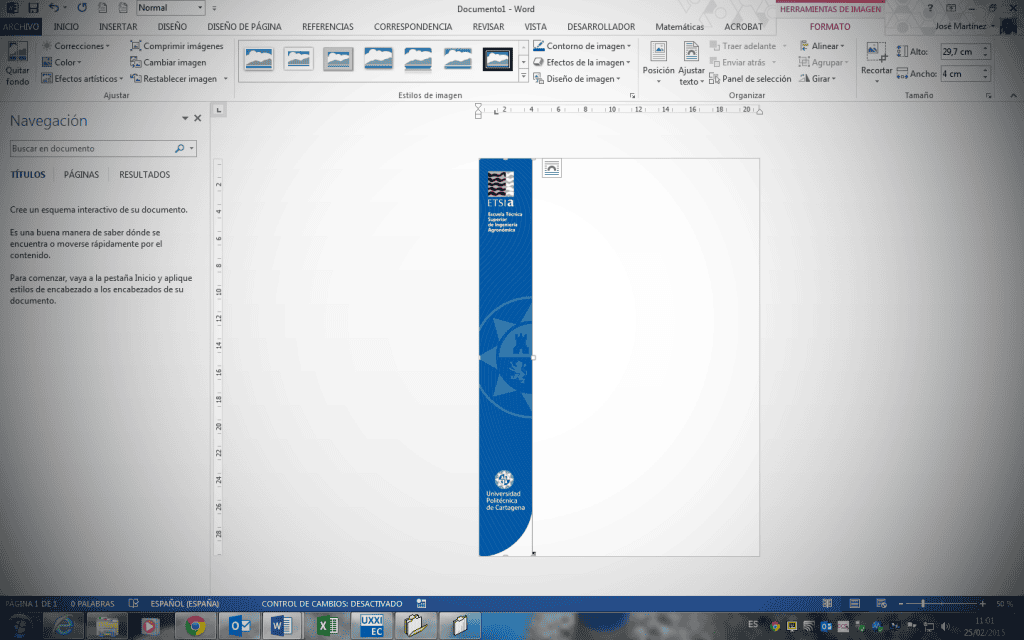Switch to print layout view in status bar
This screenshot has height=640, width=1024.
[854, 603]
